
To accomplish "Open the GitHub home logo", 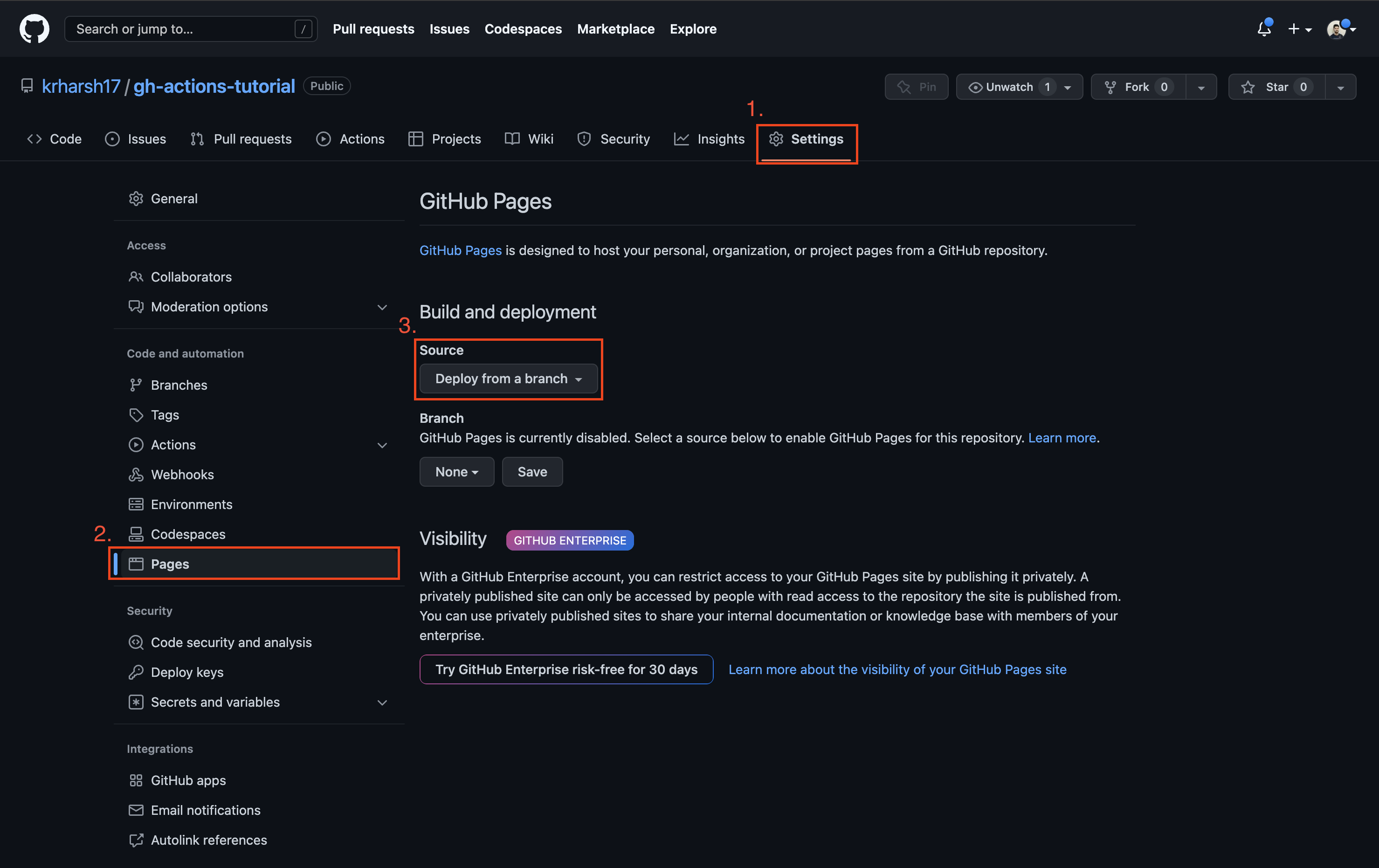I will tap(34, 28).
